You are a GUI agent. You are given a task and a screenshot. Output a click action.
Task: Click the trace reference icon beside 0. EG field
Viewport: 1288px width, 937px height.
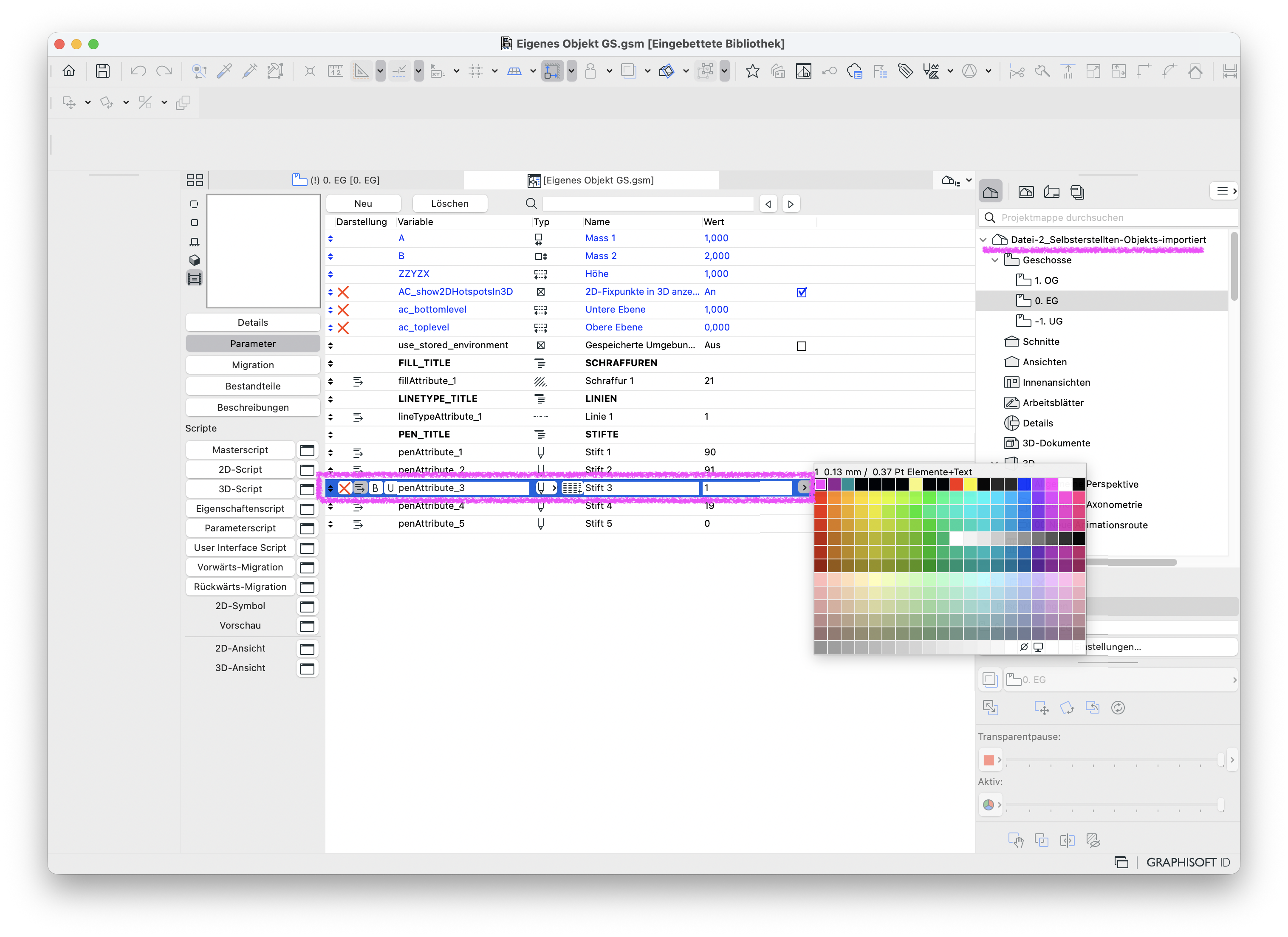point(990,679)
